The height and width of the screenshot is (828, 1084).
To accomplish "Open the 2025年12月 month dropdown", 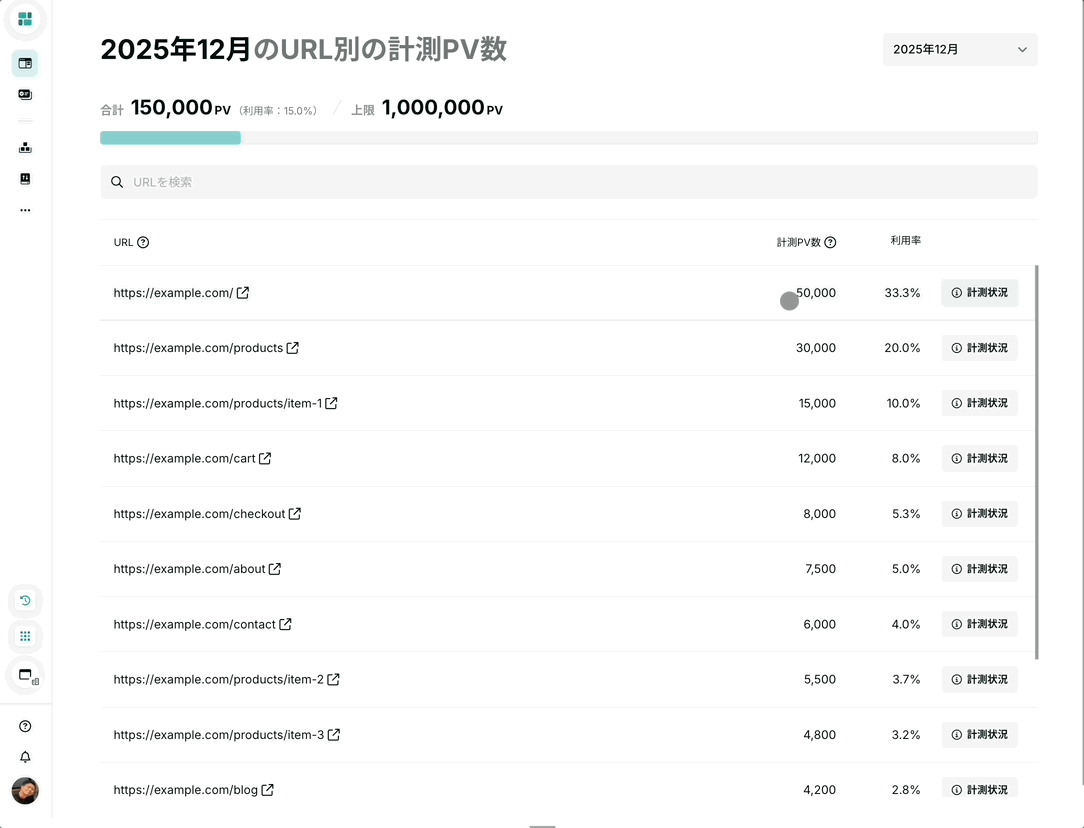I will click(x=960, y=50).
